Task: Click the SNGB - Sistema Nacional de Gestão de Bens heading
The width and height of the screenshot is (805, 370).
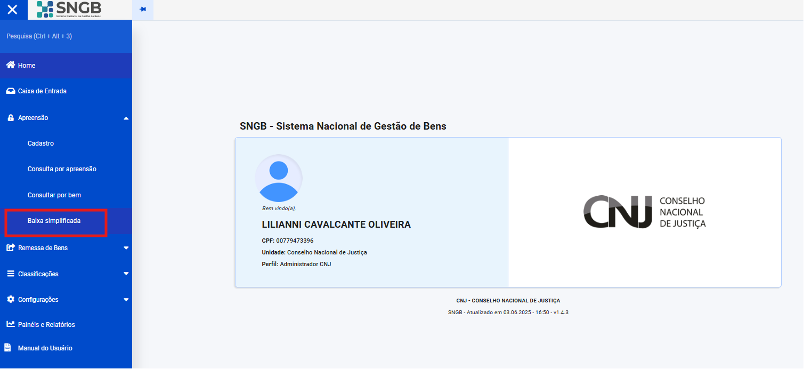Action: point(343,126)
